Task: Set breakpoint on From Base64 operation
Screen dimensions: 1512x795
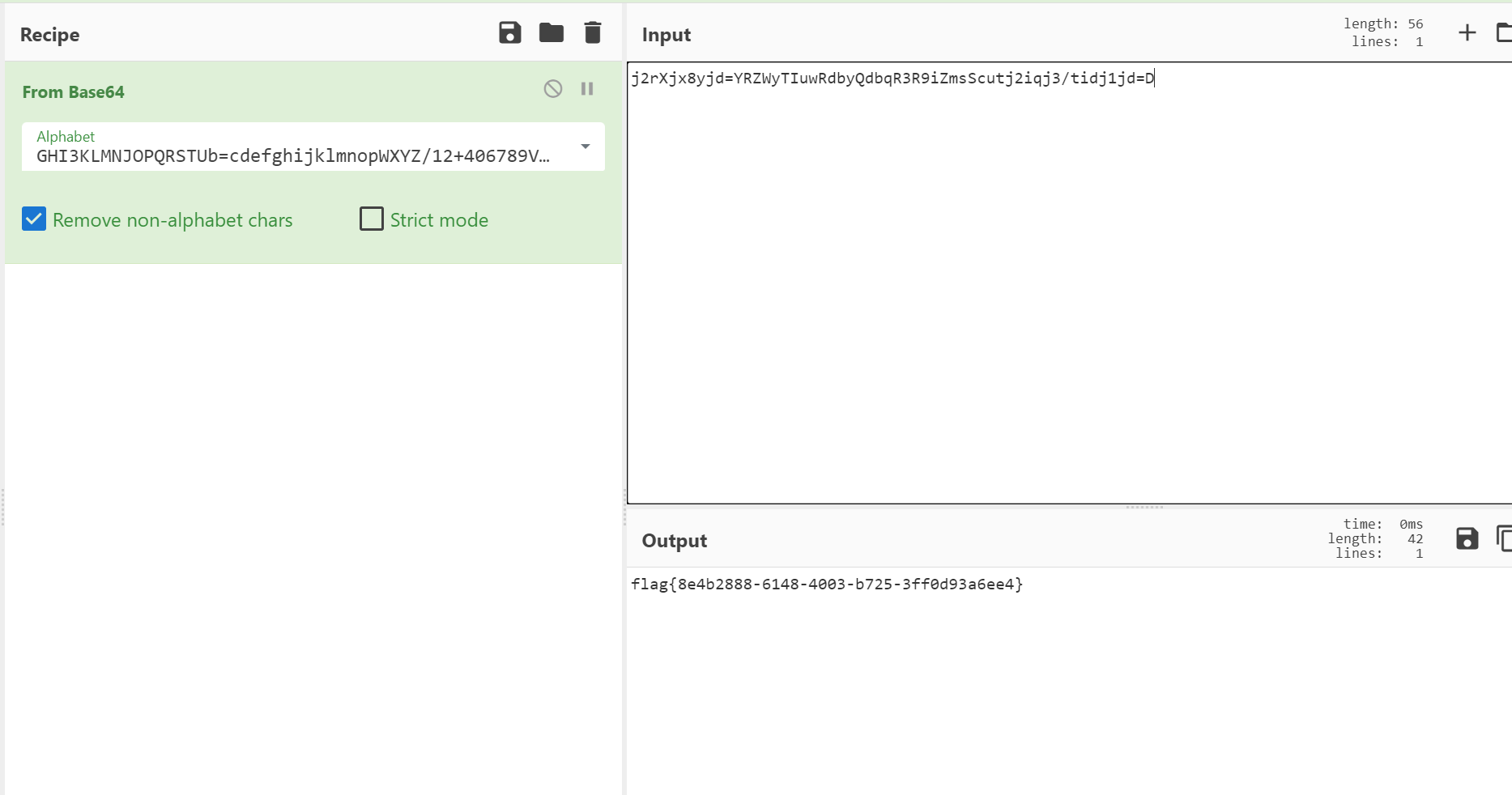Action: coord(587,89)
